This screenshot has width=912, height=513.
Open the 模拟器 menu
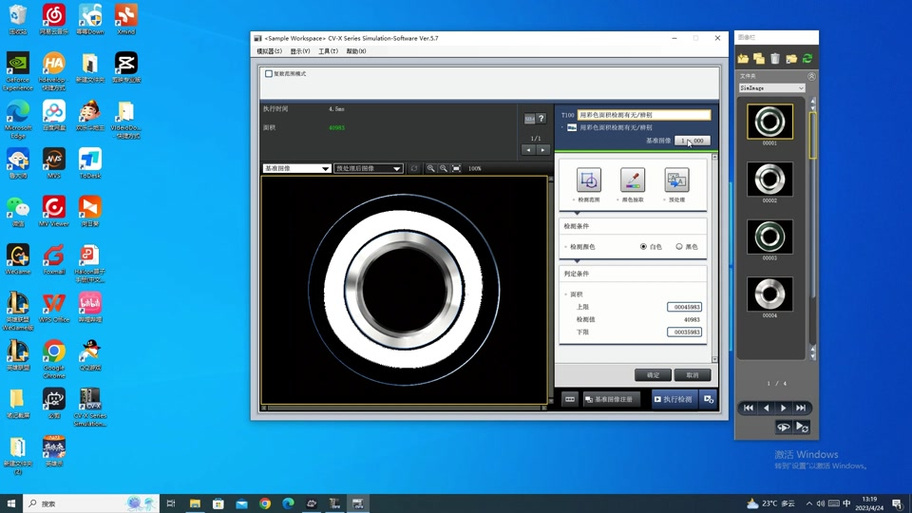click(x=269, y=51)
